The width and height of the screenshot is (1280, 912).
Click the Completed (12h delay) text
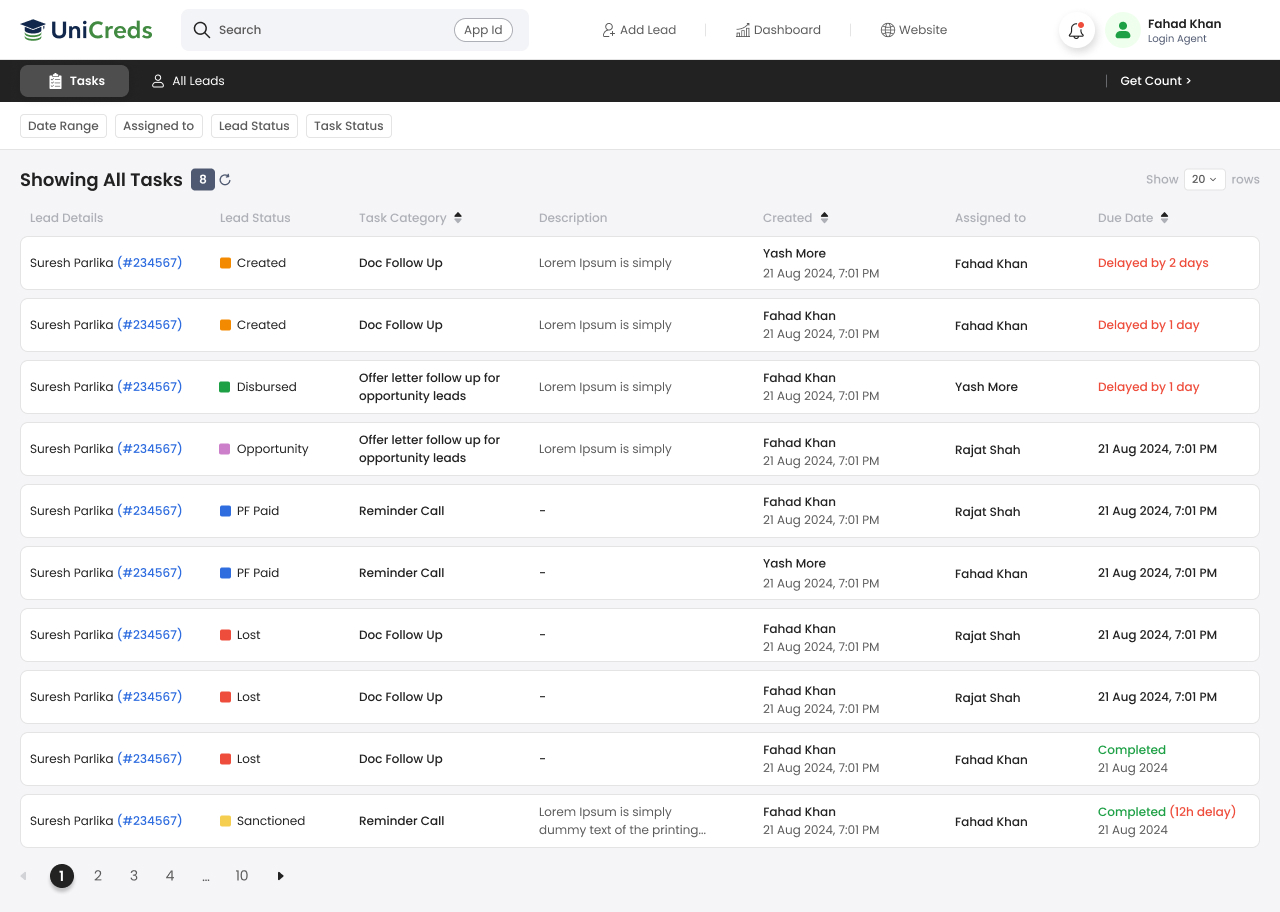(1167, 812)
